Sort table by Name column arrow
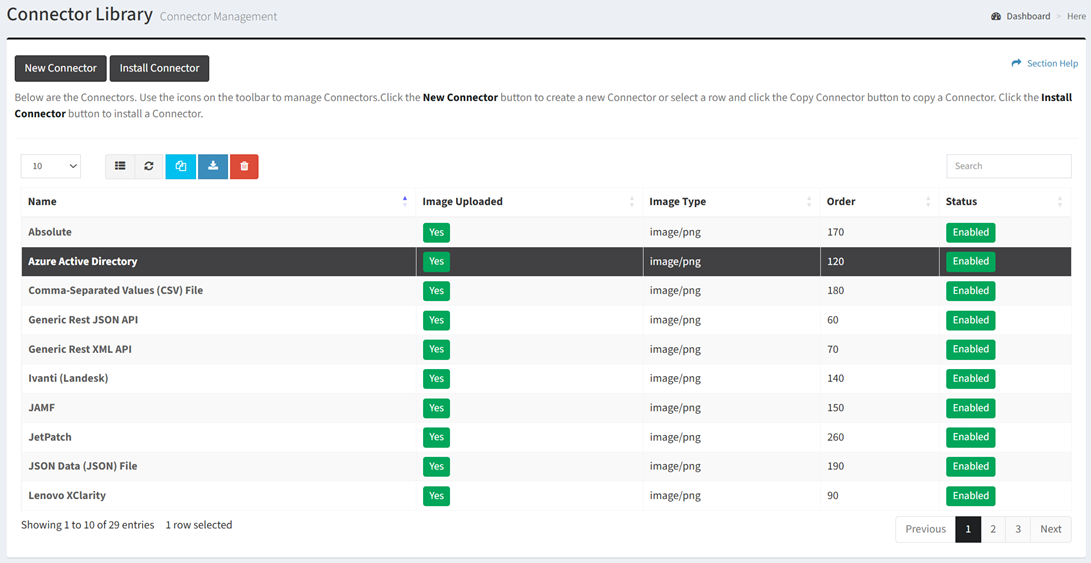This screenshot has width=1091, height=563. pos(404,201)
